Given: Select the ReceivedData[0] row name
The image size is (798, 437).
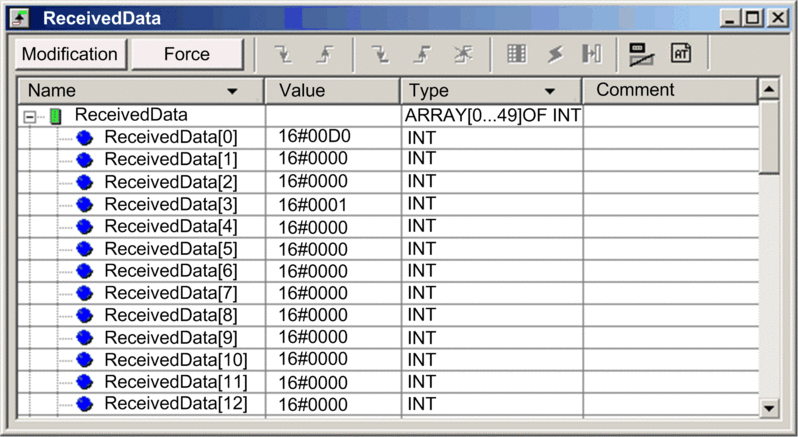Looking at the screenshot, I should coord(171,137).
